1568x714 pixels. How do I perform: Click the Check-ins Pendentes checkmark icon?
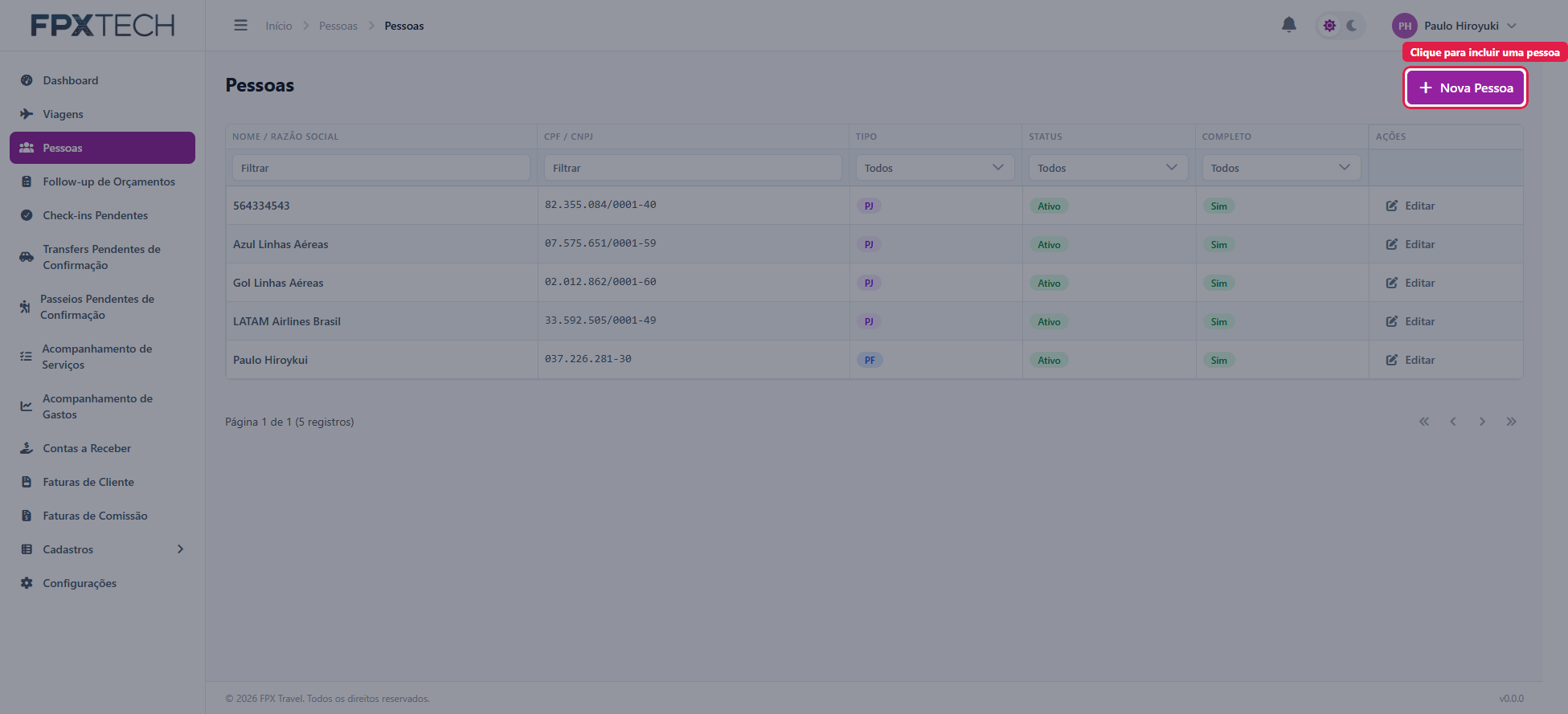(27, 215)
